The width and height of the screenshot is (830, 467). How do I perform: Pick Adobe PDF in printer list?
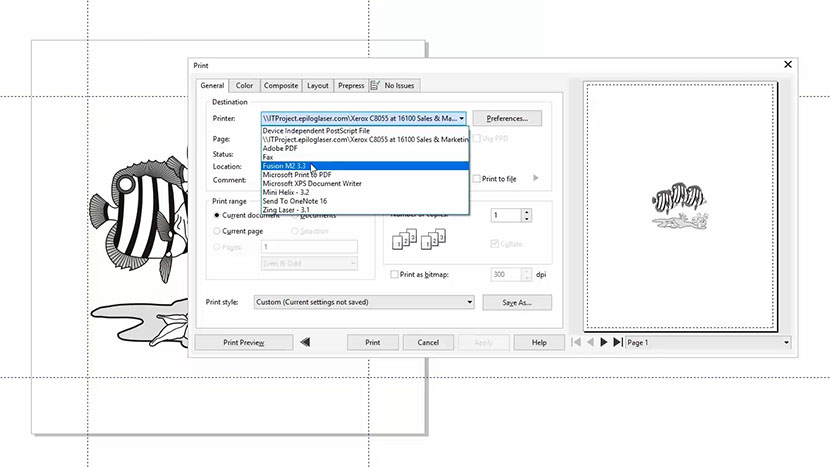(279, 148)
